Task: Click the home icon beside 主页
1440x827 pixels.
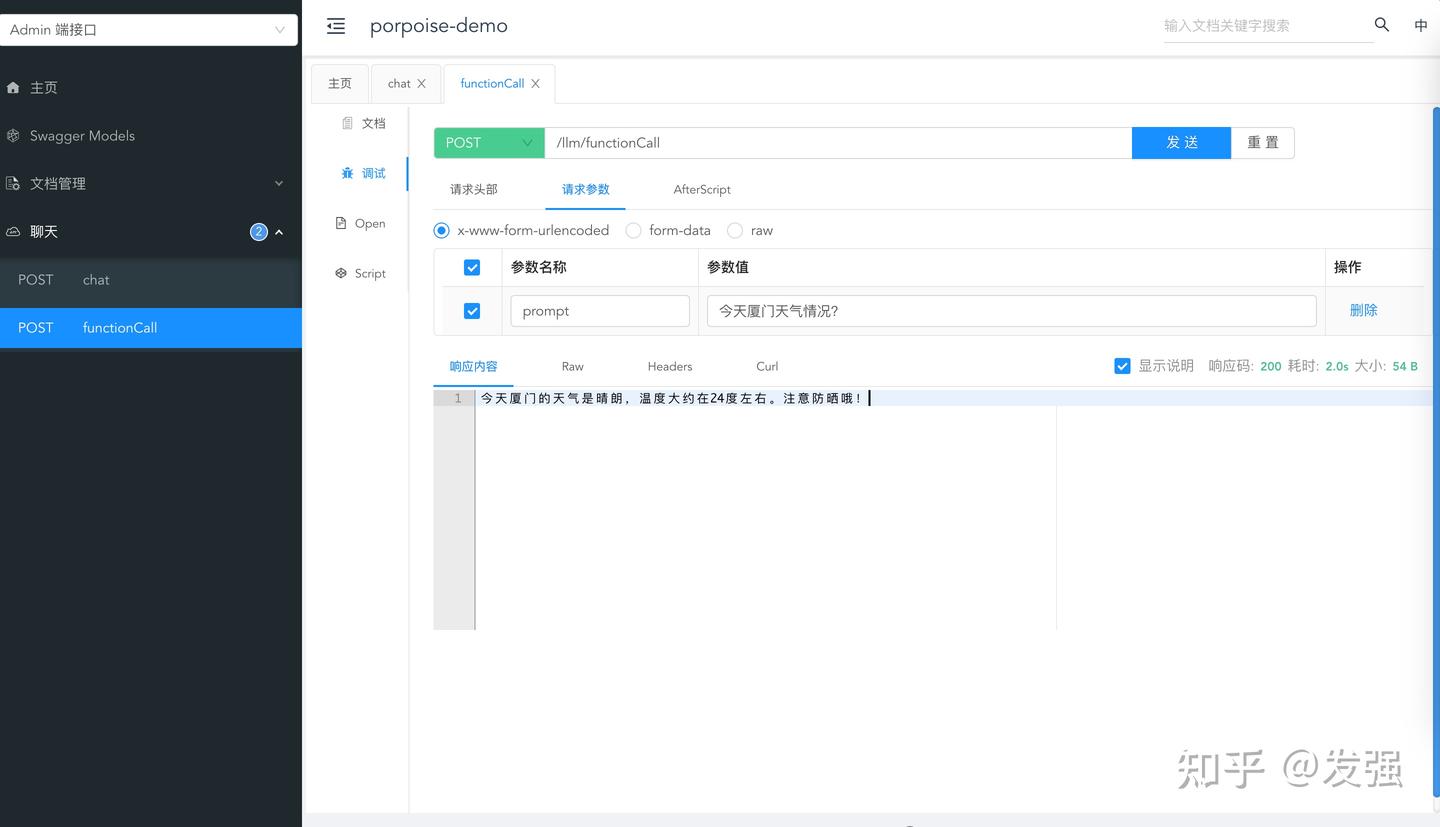Action: [13, 88]
